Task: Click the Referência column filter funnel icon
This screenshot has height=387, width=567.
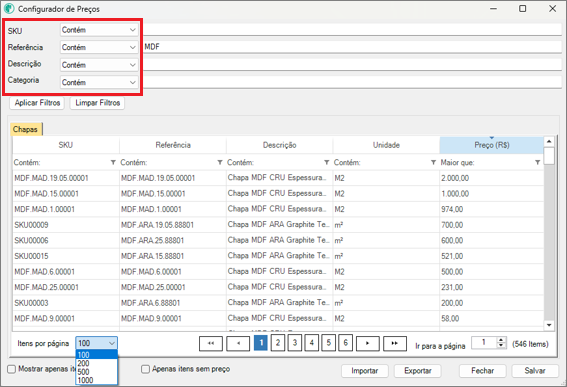Action: click(x=220, y=162)
